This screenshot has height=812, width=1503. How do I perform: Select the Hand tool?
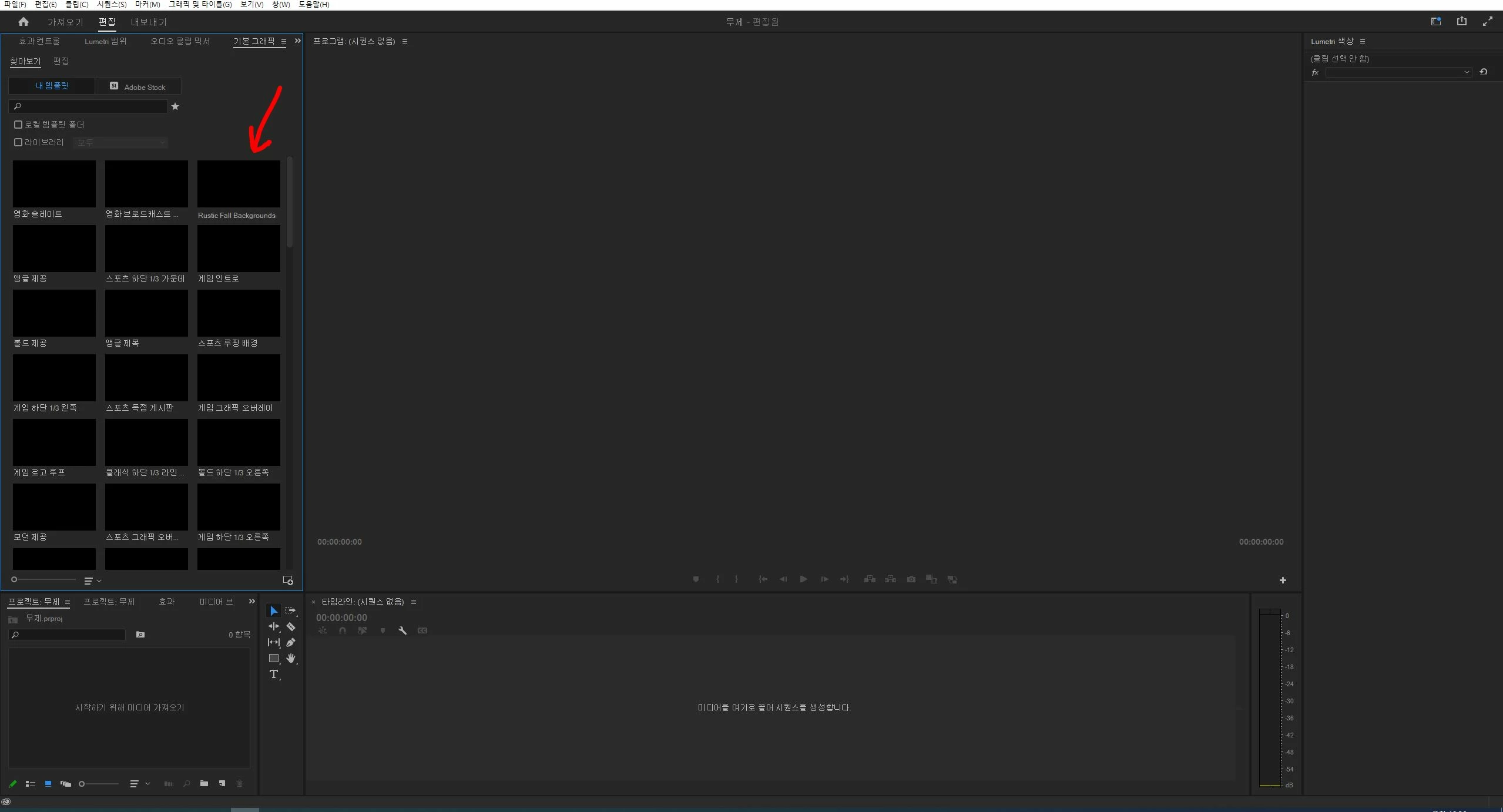[290, 659]
